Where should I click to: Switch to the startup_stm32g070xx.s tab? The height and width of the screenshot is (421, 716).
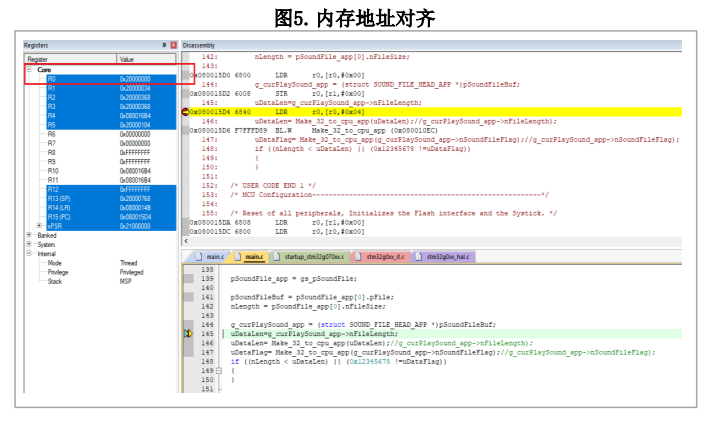[x=309, y=257]
